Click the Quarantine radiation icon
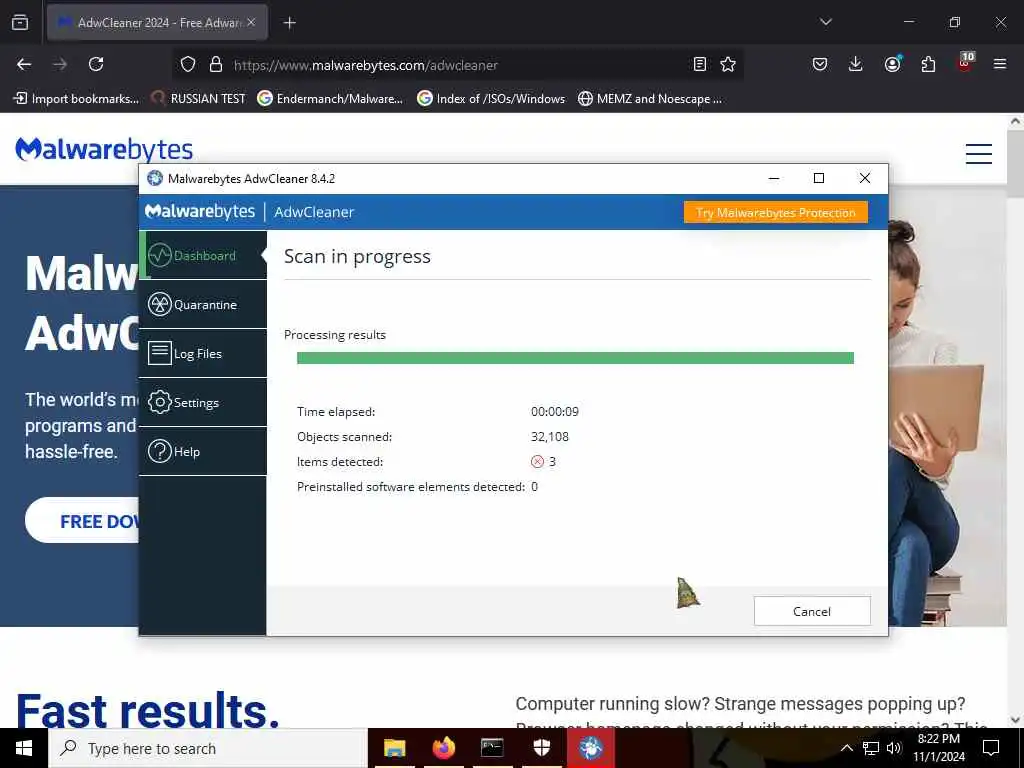Viewport: 1024px width, 768px height. (159, 304)
